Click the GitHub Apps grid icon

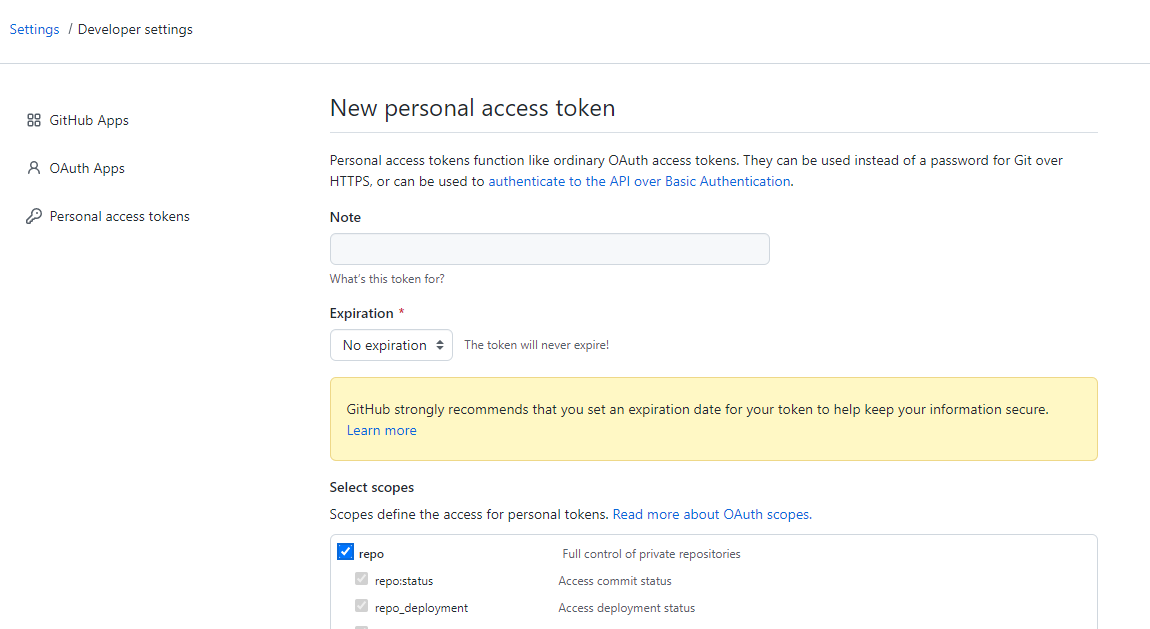click(x=34, y=120)
